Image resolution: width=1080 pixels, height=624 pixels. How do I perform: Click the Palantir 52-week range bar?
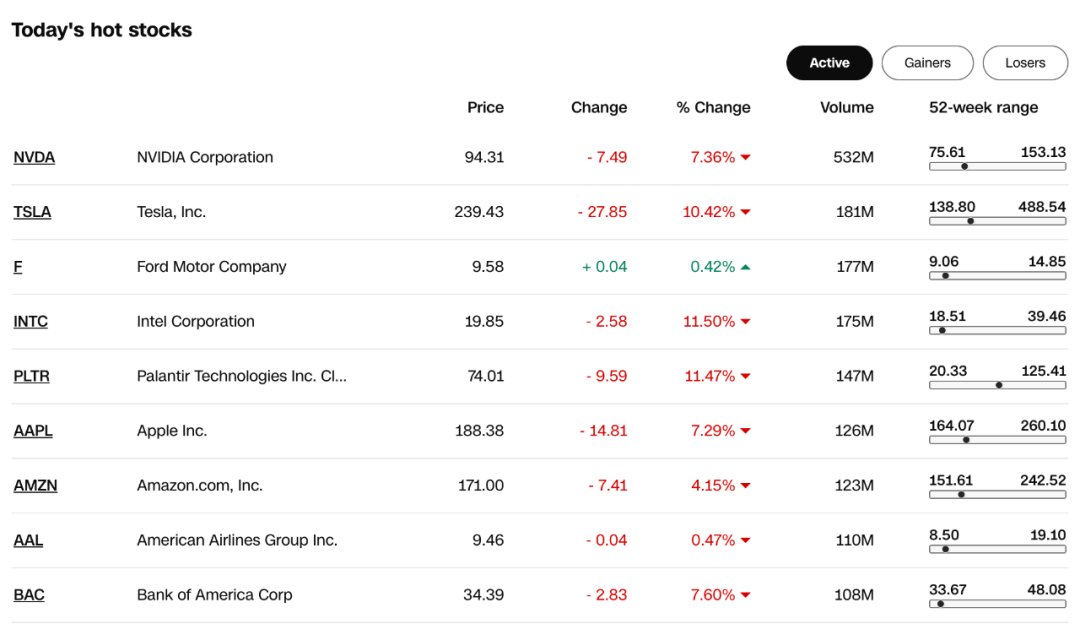(x=997, y=385)
